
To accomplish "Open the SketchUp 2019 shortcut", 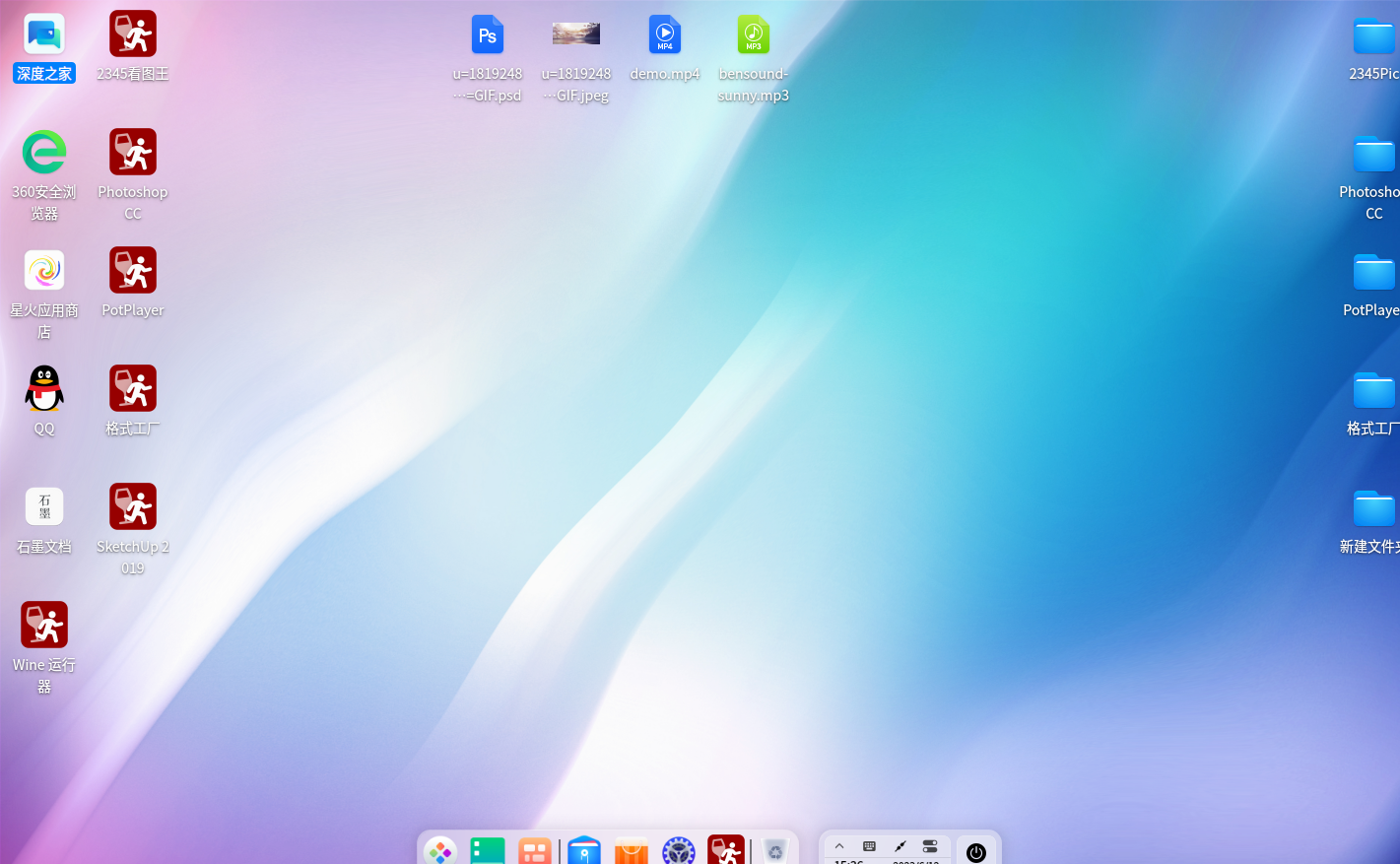I will point(133,507).
